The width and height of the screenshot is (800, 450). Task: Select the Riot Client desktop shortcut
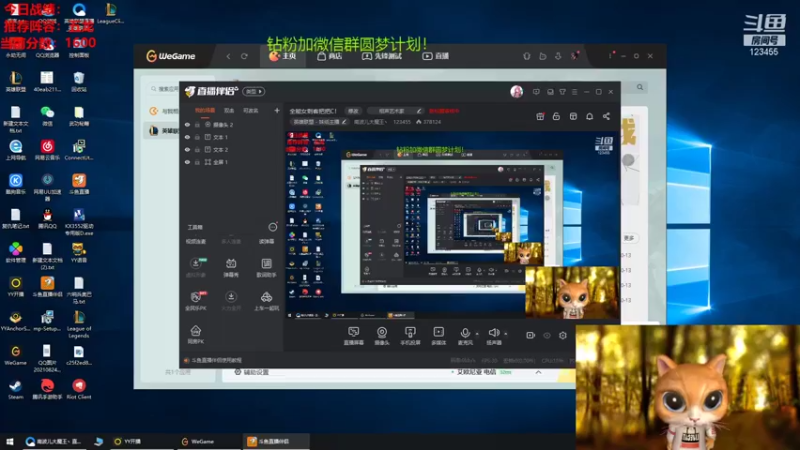pyautogui.click(x=79, y=390)
